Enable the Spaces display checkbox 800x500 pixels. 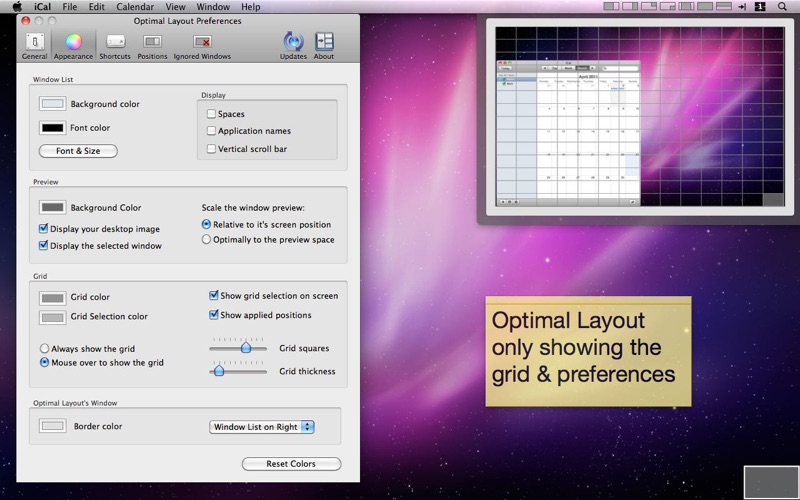point(211,114)
